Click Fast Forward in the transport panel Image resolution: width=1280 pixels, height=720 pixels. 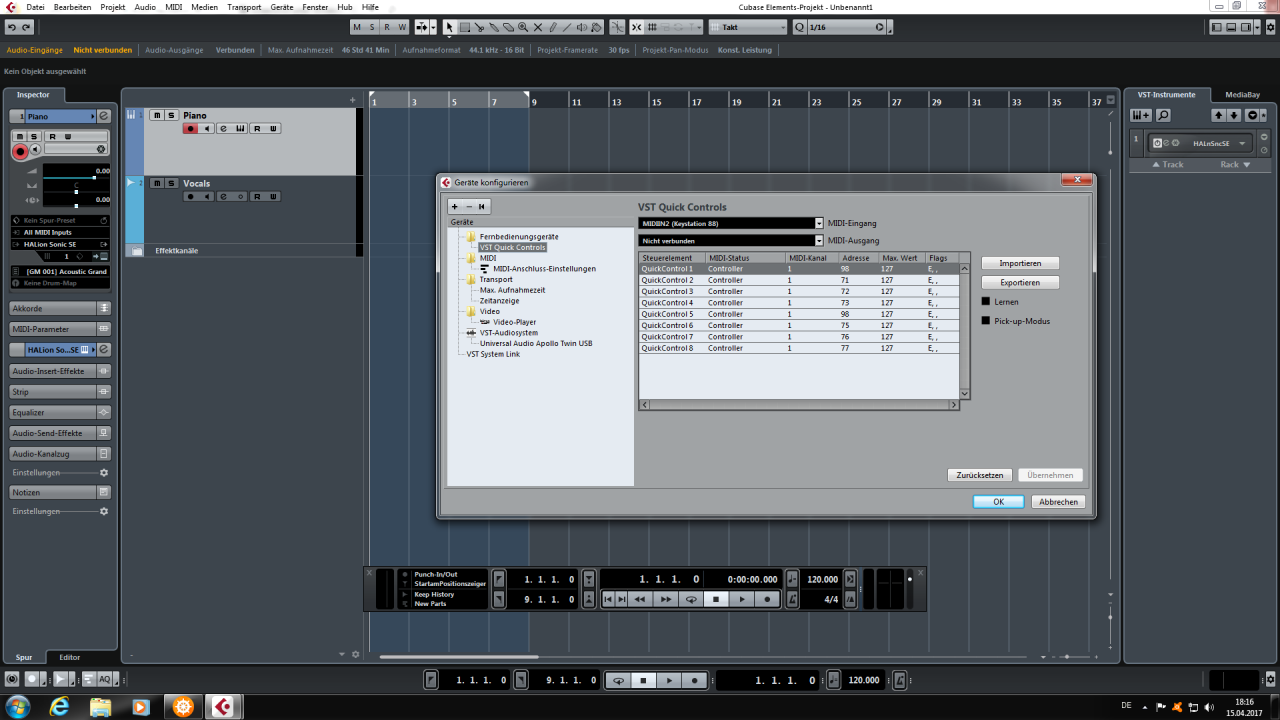point(665,599)
